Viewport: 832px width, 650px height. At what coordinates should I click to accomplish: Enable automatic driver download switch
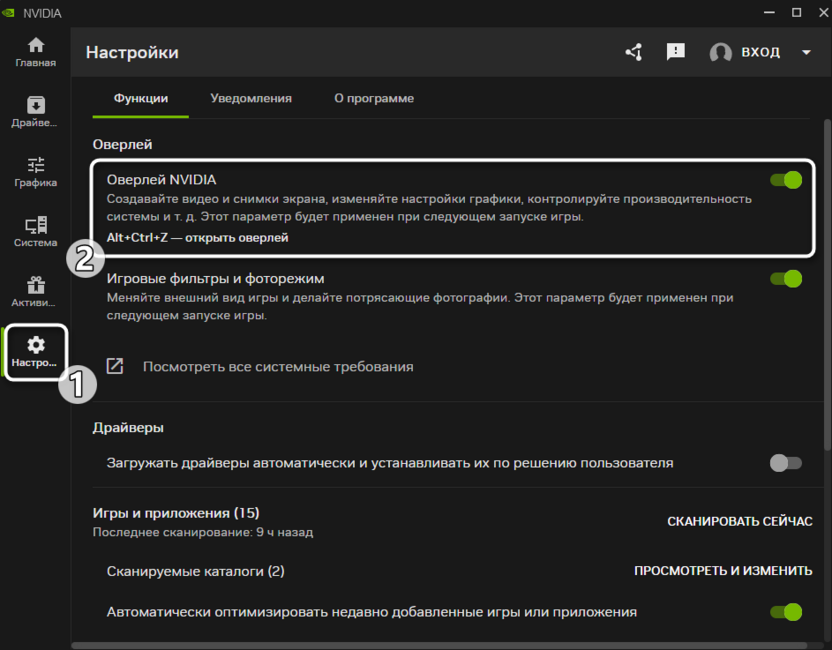[786, 463]
